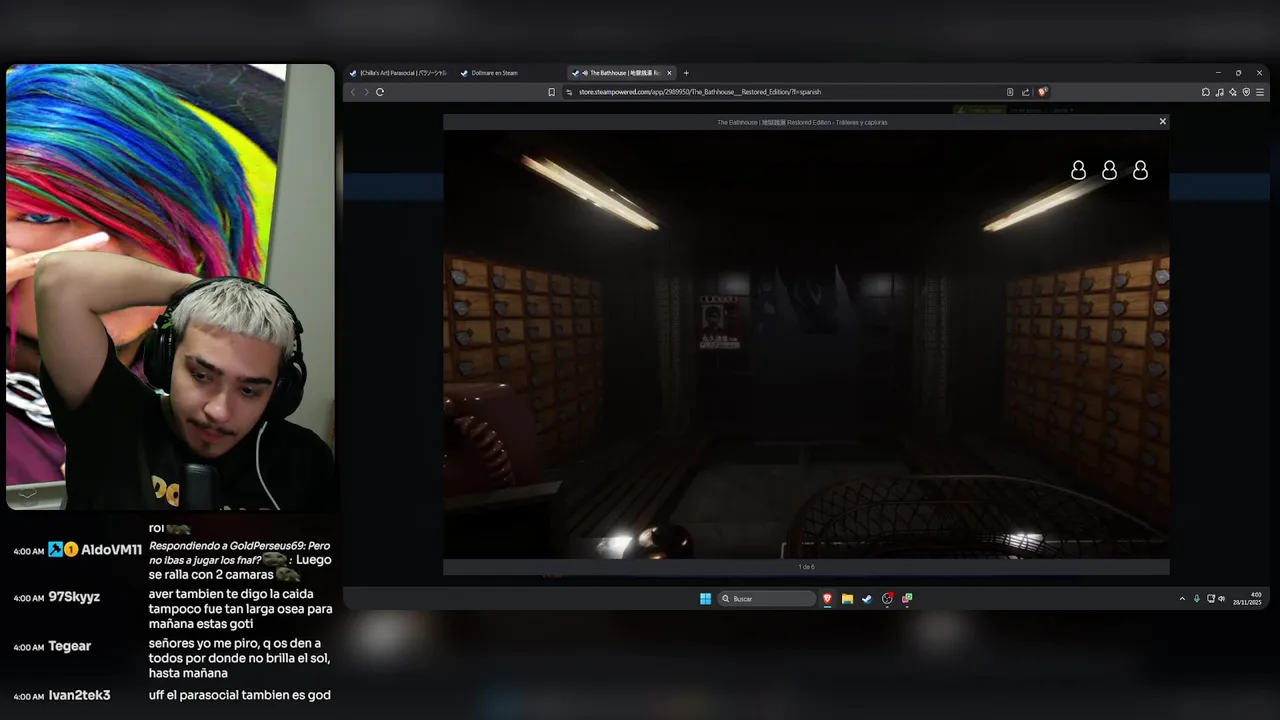
Task: Open the pink-green taskbar app icon
Action: coord(907,599)
